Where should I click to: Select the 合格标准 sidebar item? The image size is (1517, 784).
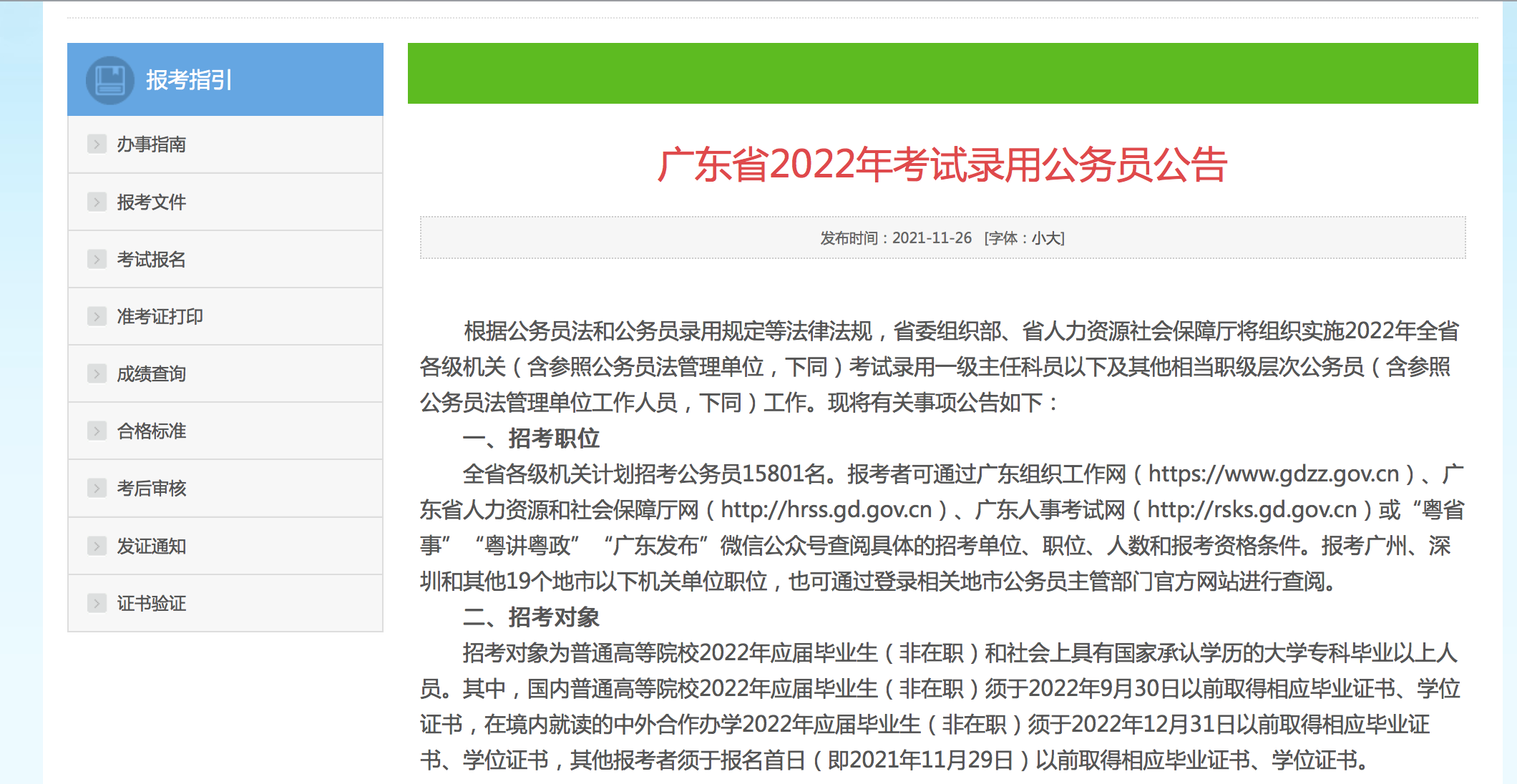(x=225, y=431)
